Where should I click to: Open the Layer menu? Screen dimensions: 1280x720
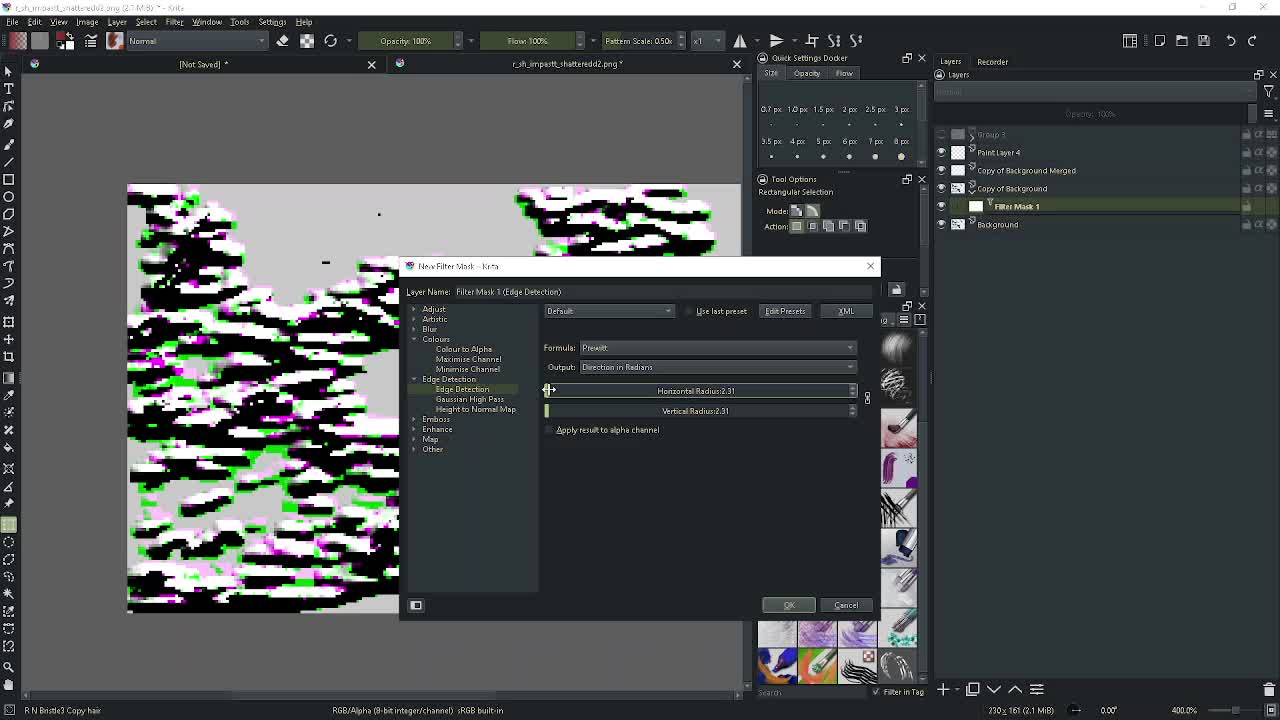[117, 22]
